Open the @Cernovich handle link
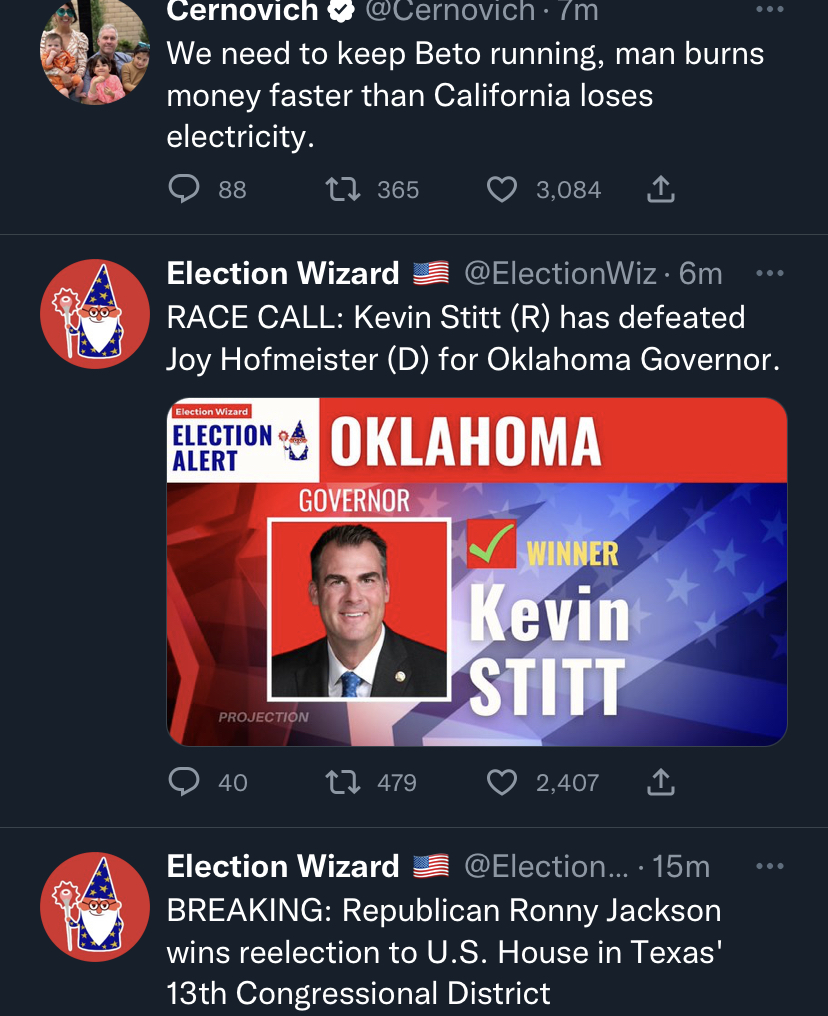The width and height of the screenshot is (828, 1016). 450,10
